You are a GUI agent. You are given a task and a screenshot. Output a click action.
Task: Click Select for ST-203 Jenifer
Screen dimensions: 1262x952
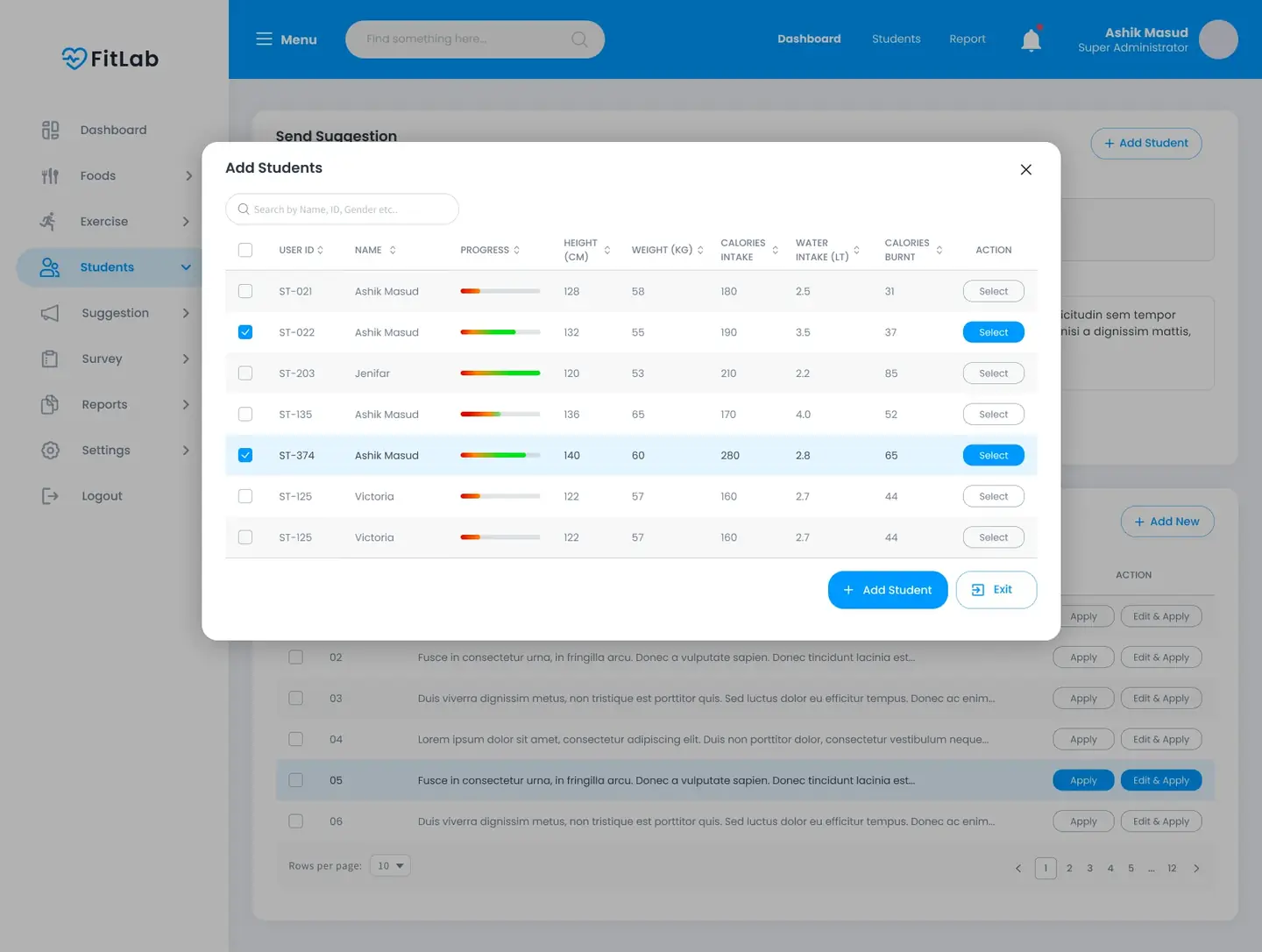pyautogui.click(x=994, y=373)
